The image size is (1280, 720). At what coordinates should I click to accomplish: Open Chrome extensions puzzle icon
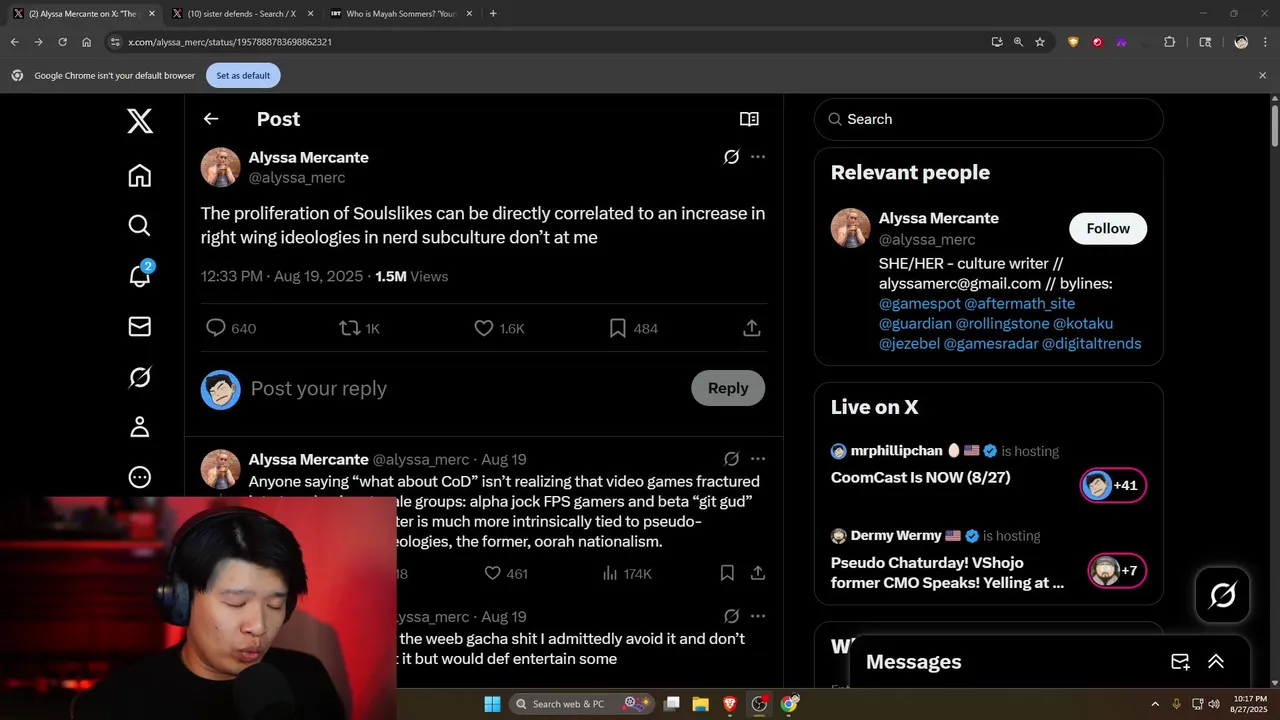click(1169, 42)
